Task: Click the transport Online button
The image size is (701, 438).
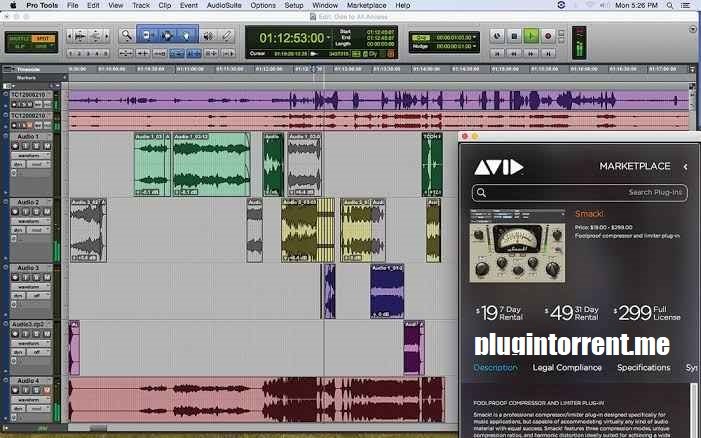Action: (x=497, y=36)
